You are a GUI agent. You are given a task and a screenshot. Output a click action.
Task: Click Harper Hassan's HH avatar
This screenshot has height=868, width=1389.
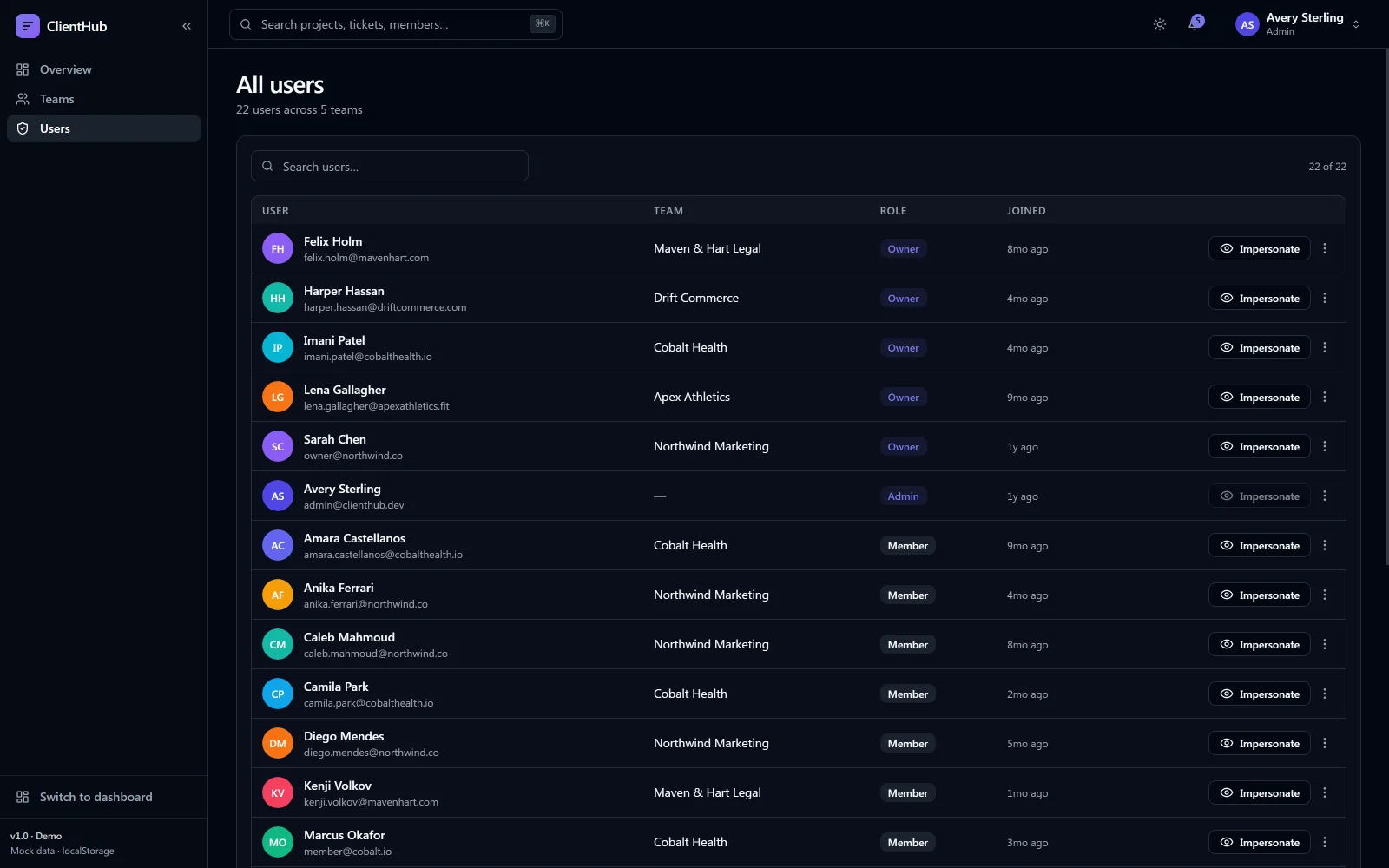pyautogui.click(x=278, y=298)
